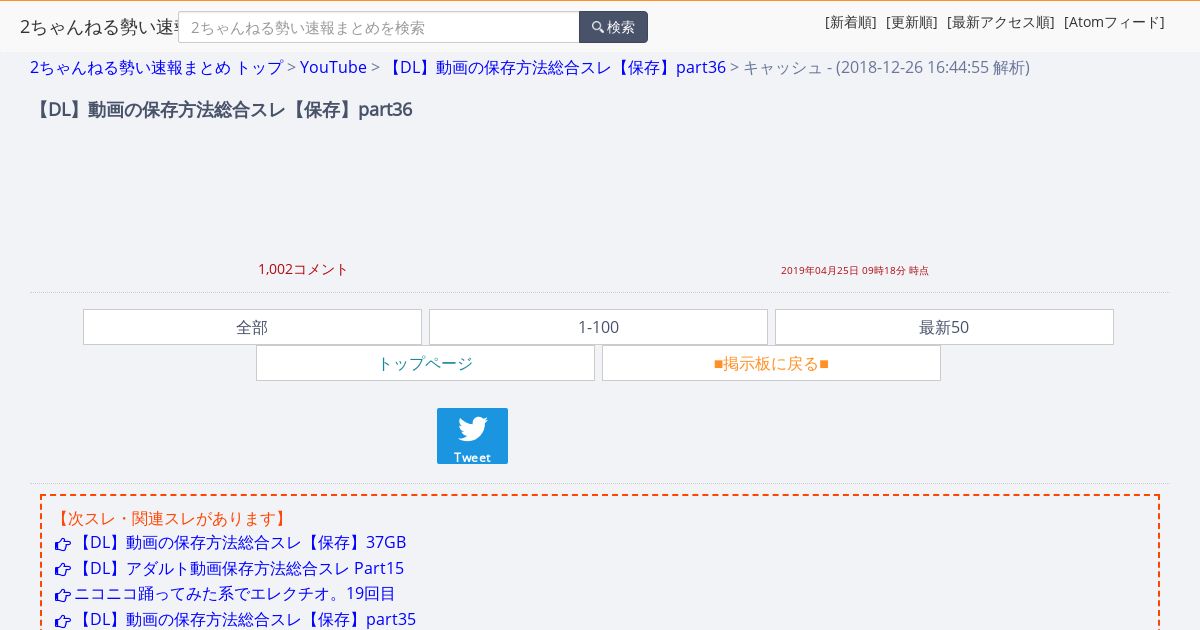Click the hand pointer icon beside part35 thread

[x=63, y=620]
